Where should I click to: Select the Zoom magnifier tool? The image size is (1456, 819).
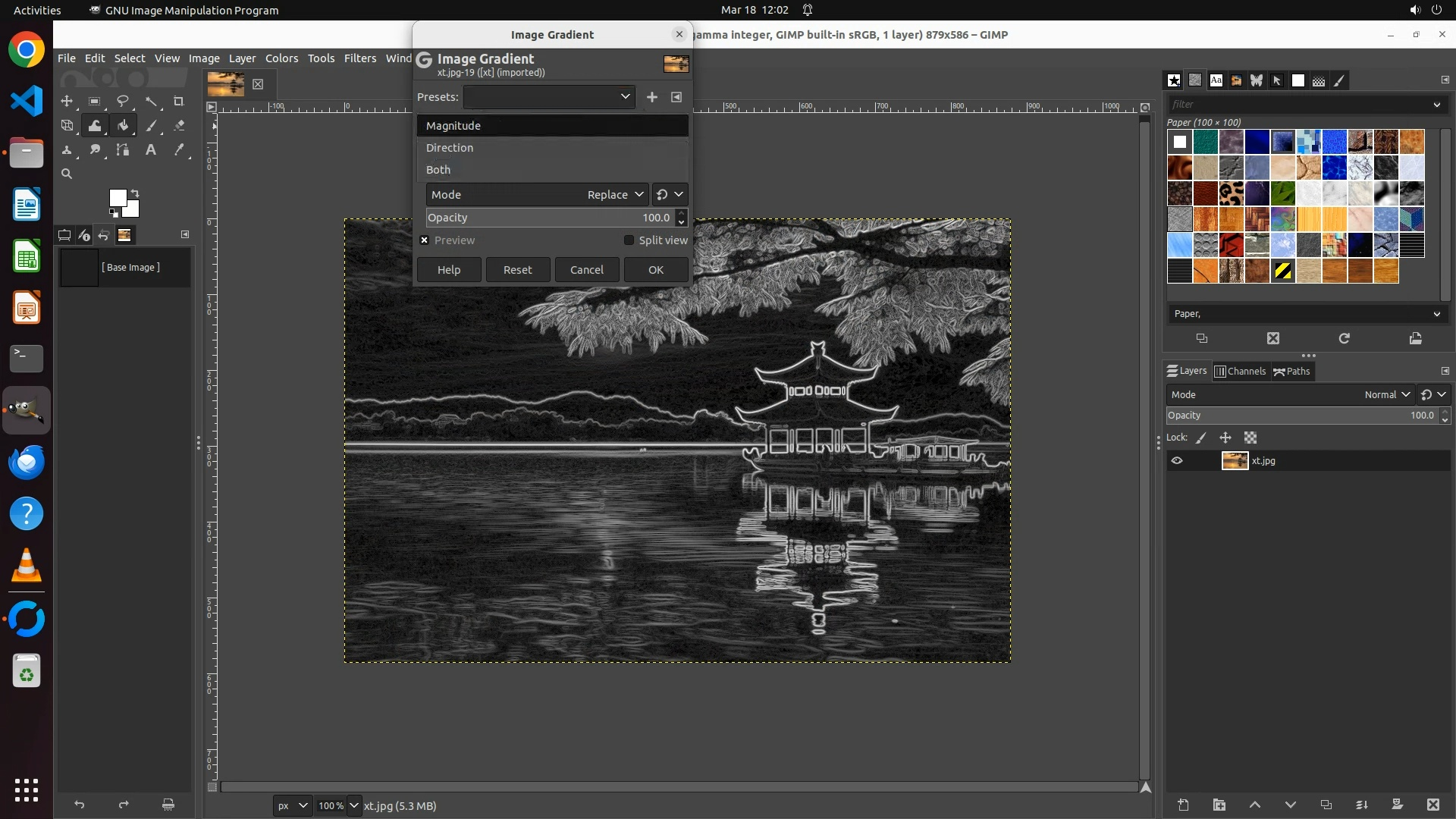point(67,174)
